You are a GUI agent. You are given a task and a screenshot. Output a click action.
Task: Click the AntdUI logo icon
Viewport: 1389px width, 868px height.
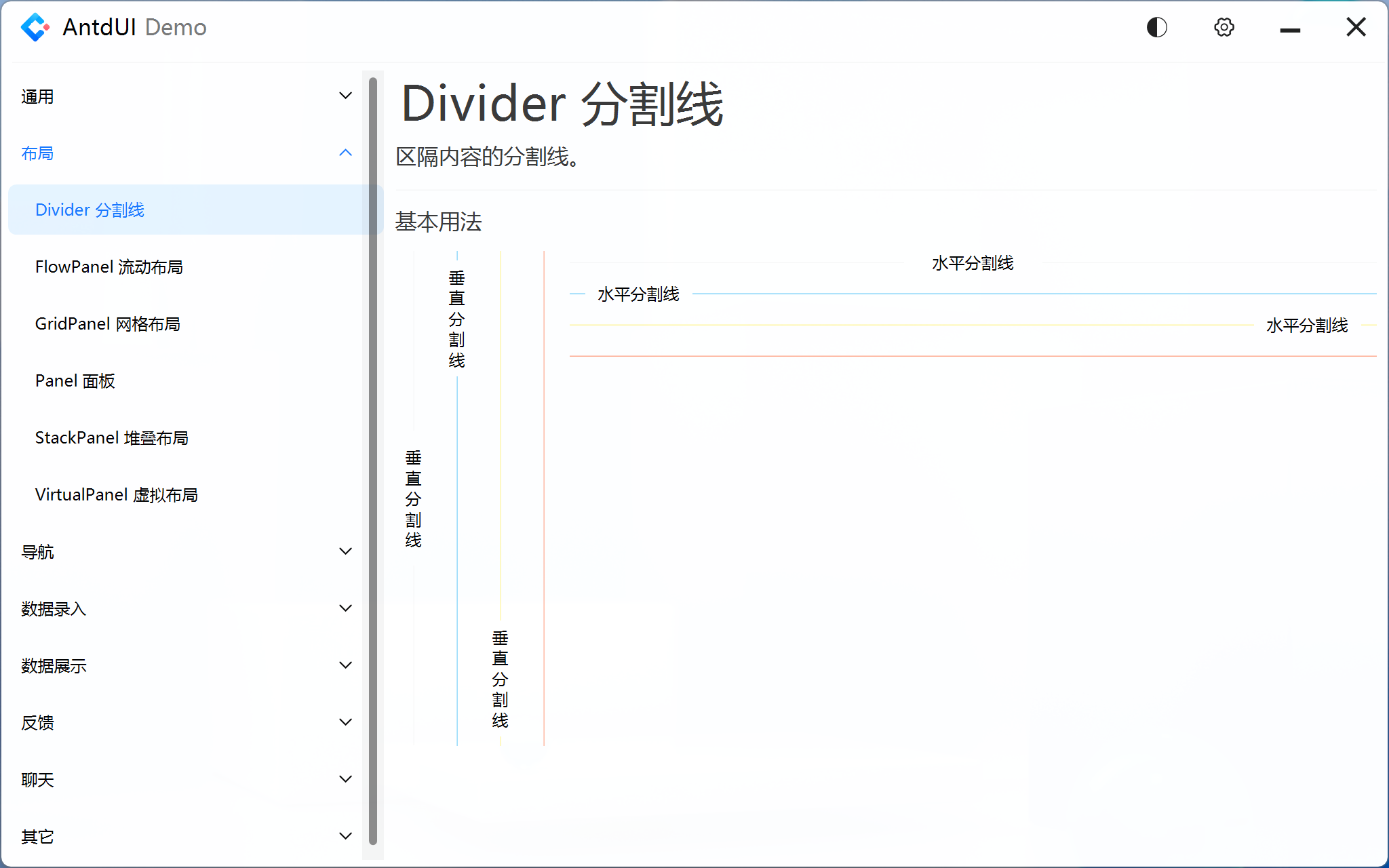tap(35, 26)
